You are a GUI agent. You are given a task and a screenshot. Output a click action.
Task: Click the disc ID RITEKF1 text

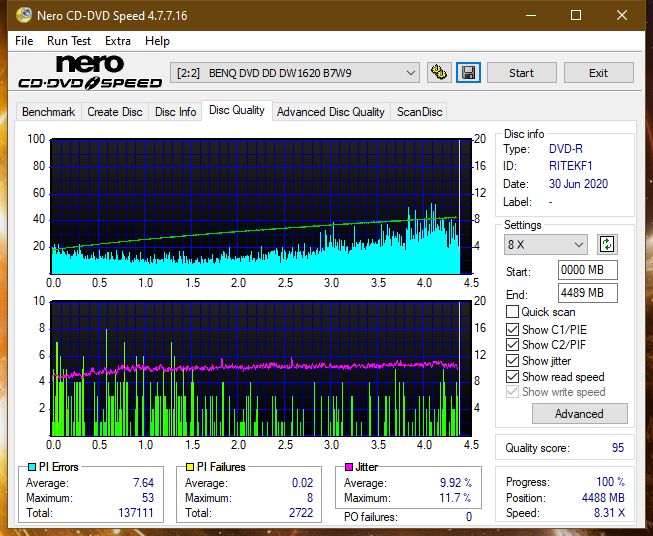pyautogui.click(x=570, y=166)
